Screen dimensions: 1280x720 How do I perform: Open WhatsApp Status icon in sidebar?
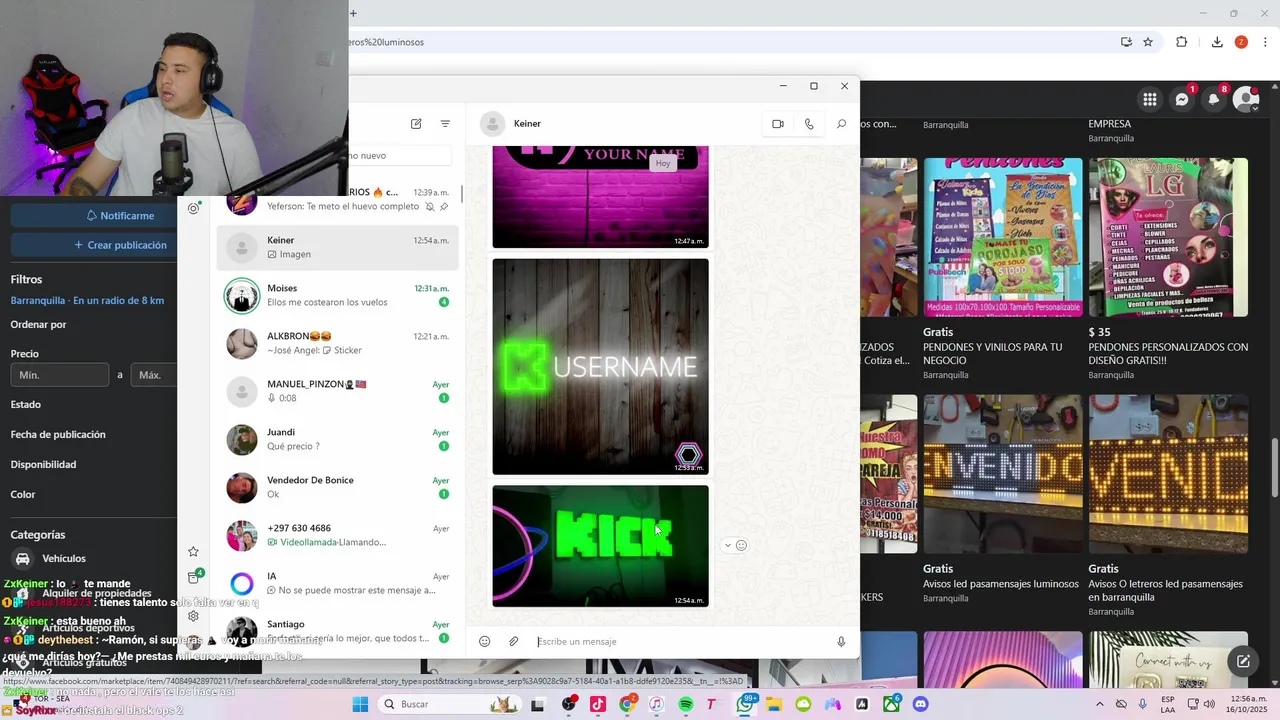click(x=194, y=208)
